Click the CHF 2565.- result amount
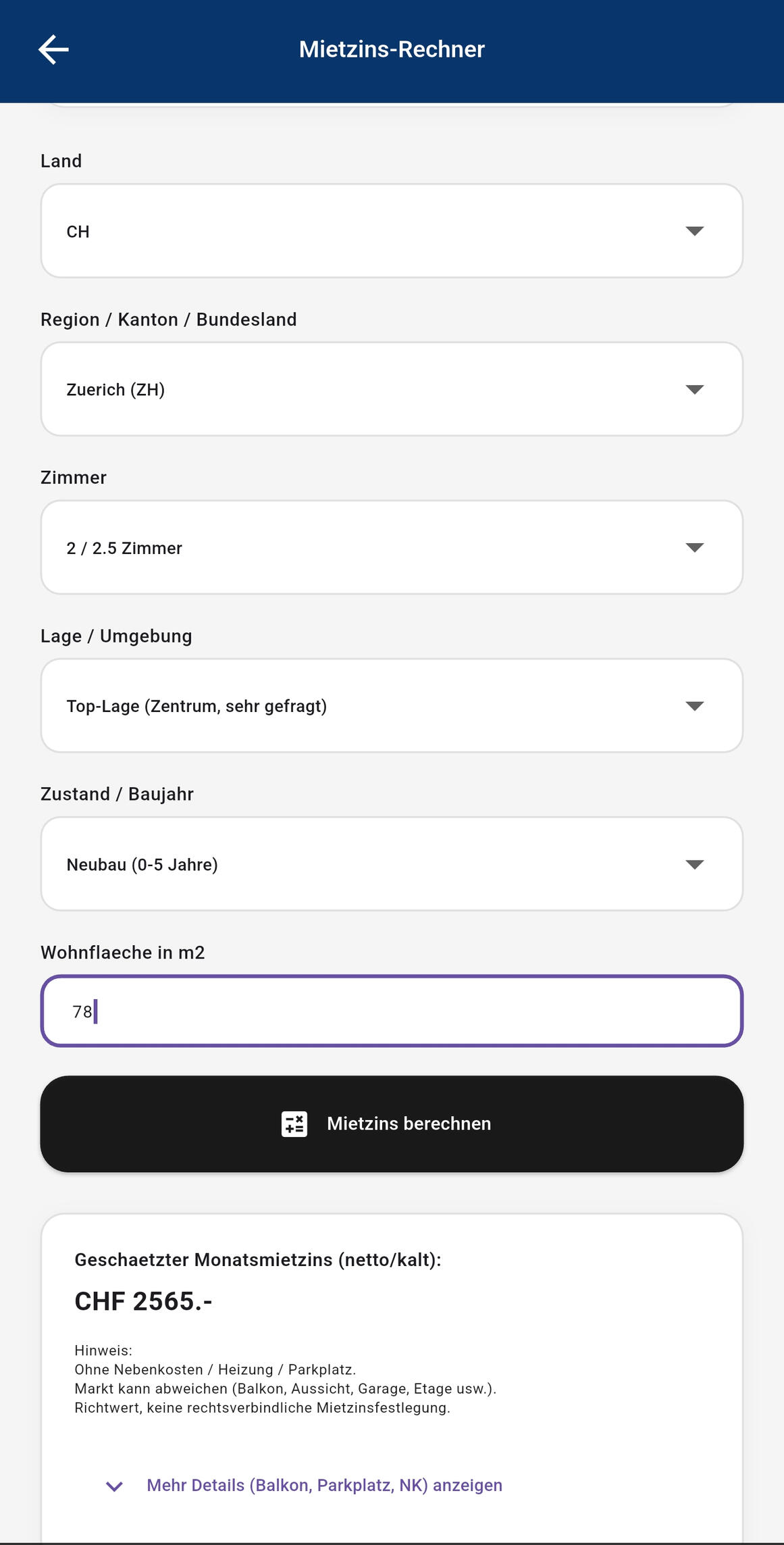The image size is (784, 1545). [x=143, y=1302]
